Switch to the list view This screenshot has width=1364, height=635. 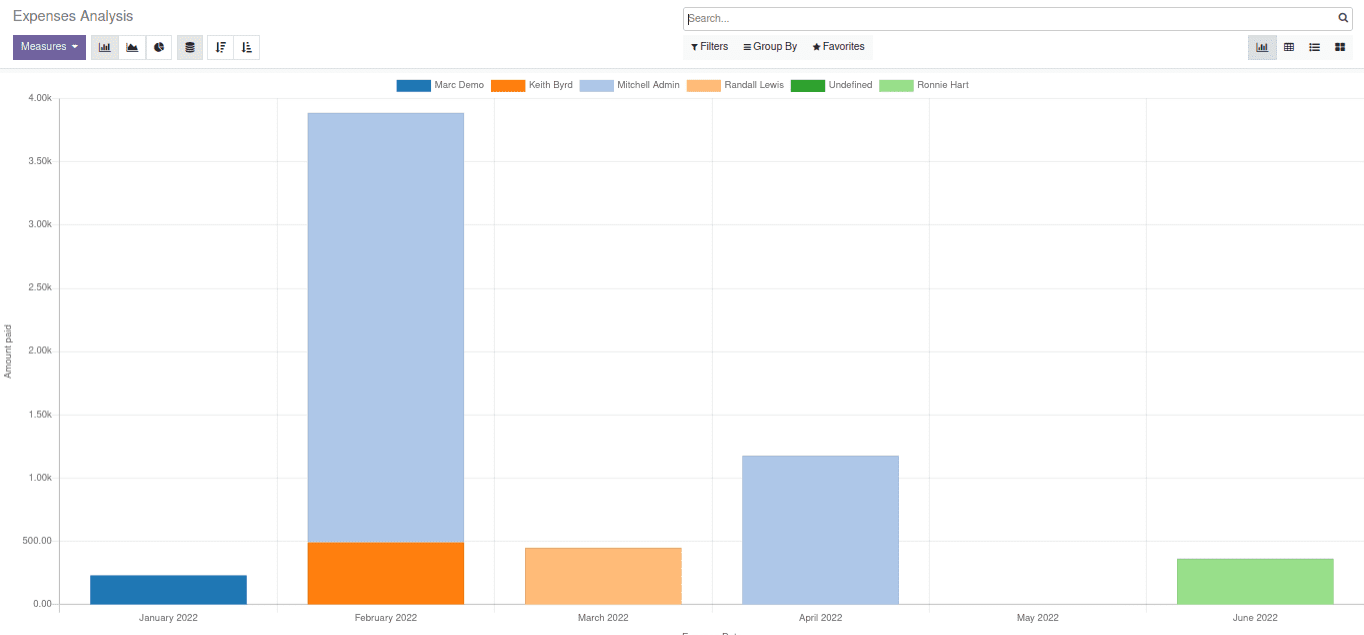1314,47
